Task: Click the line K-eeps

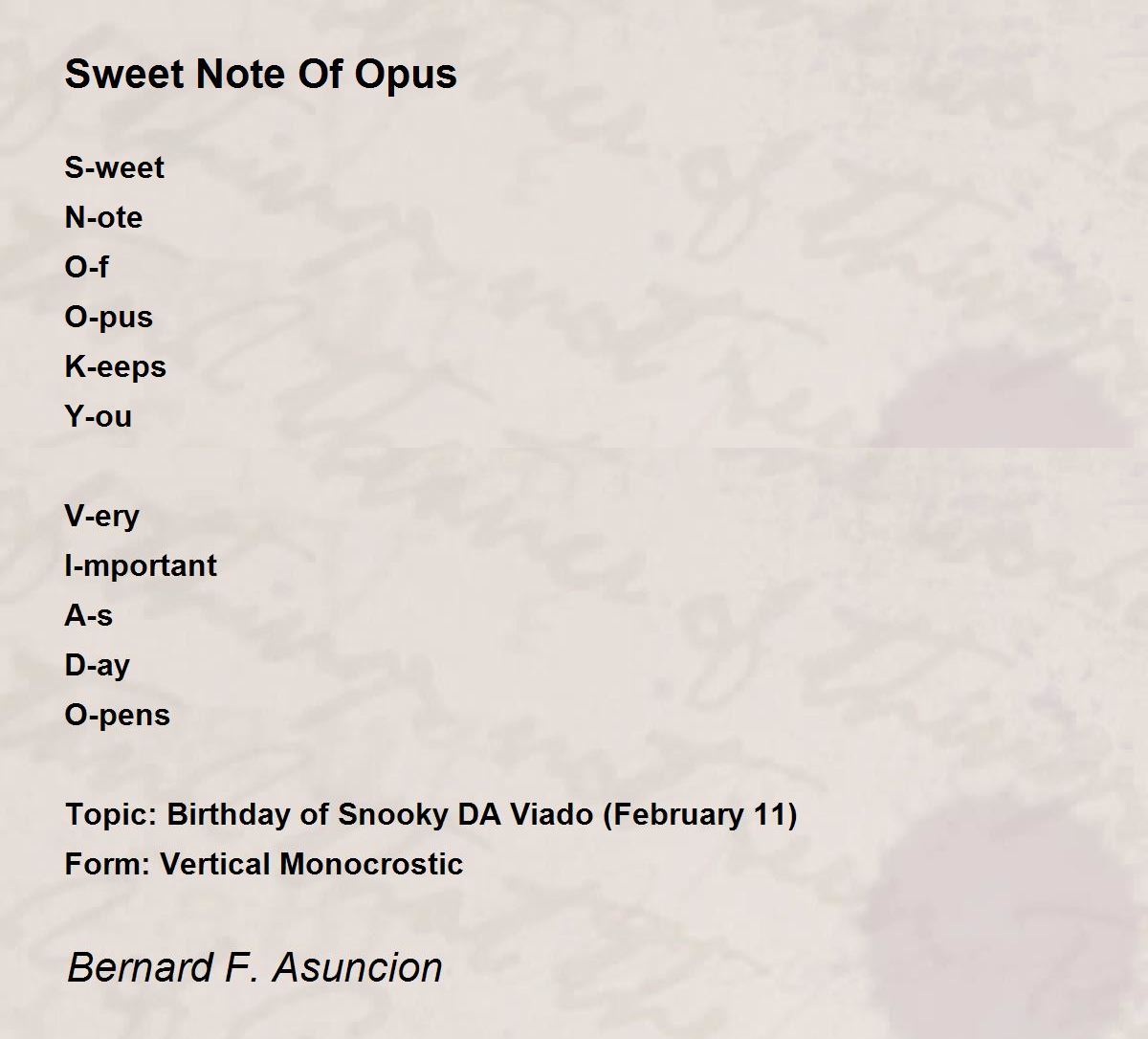Action: pyautogui.click(x=115, y=367)
